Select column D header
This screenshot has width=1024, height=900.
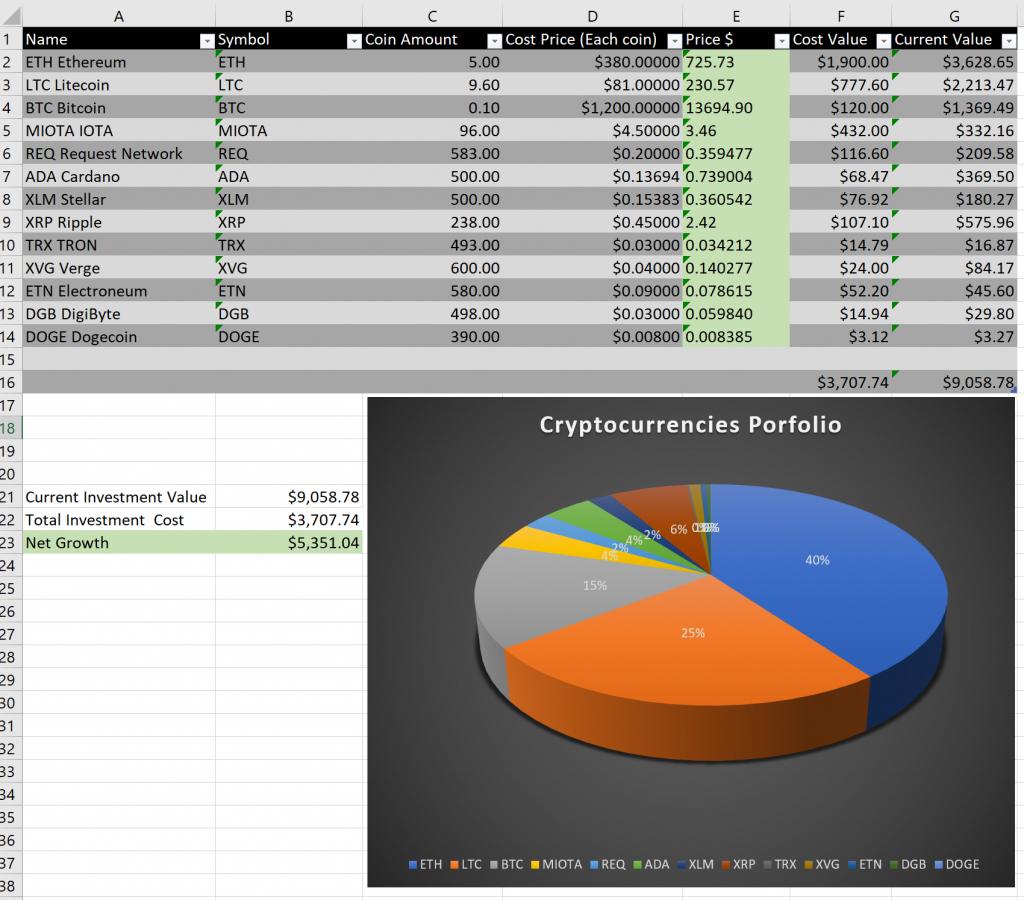(x=592, y=16)
